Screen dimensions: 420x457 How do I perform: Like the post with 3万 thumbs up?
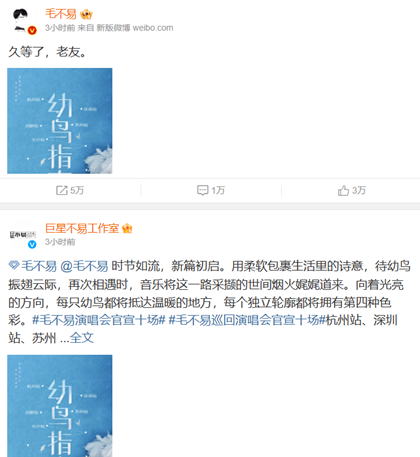tap(352, 190)
